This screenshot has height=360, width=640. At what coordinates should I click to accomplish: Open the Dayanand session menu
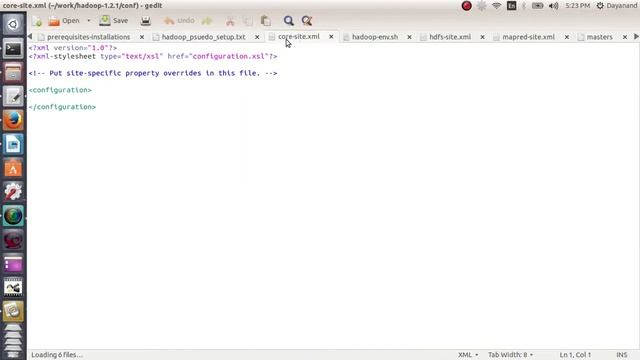[616, 6]
